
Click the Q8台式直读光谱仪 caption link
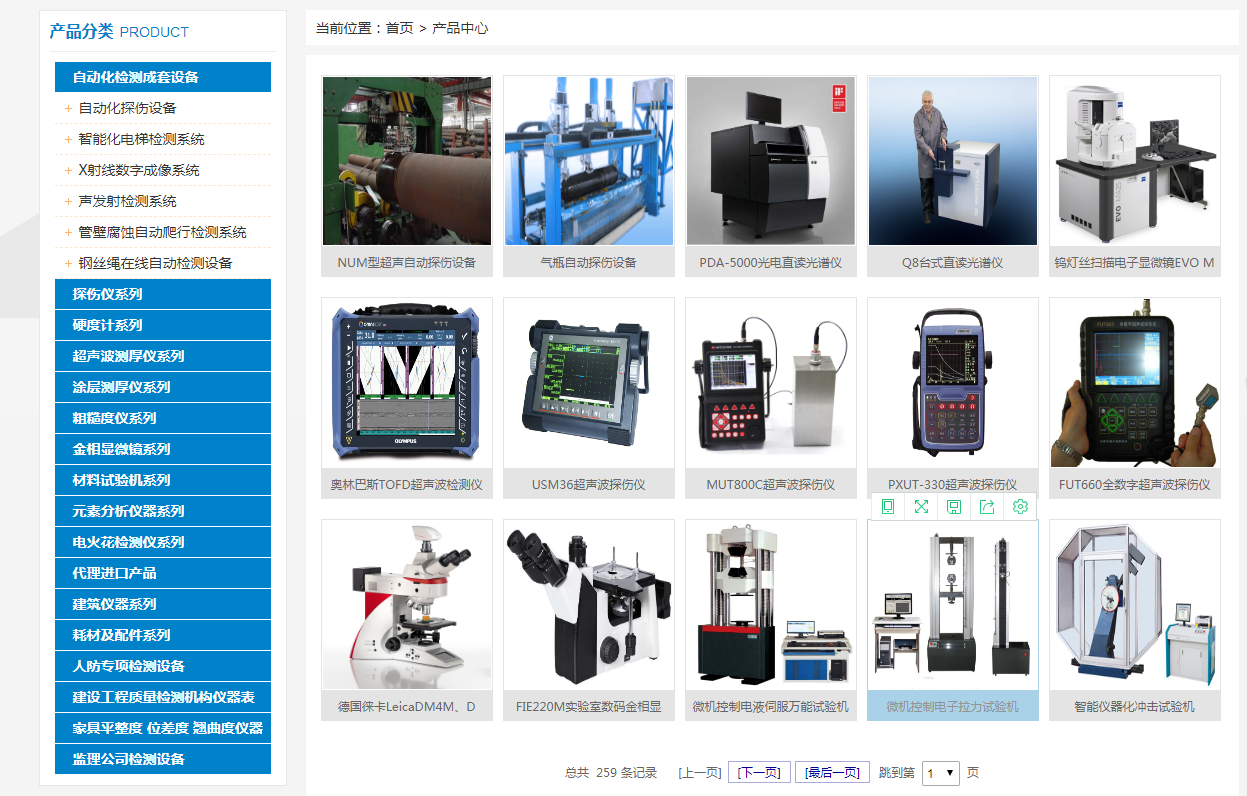953,263
